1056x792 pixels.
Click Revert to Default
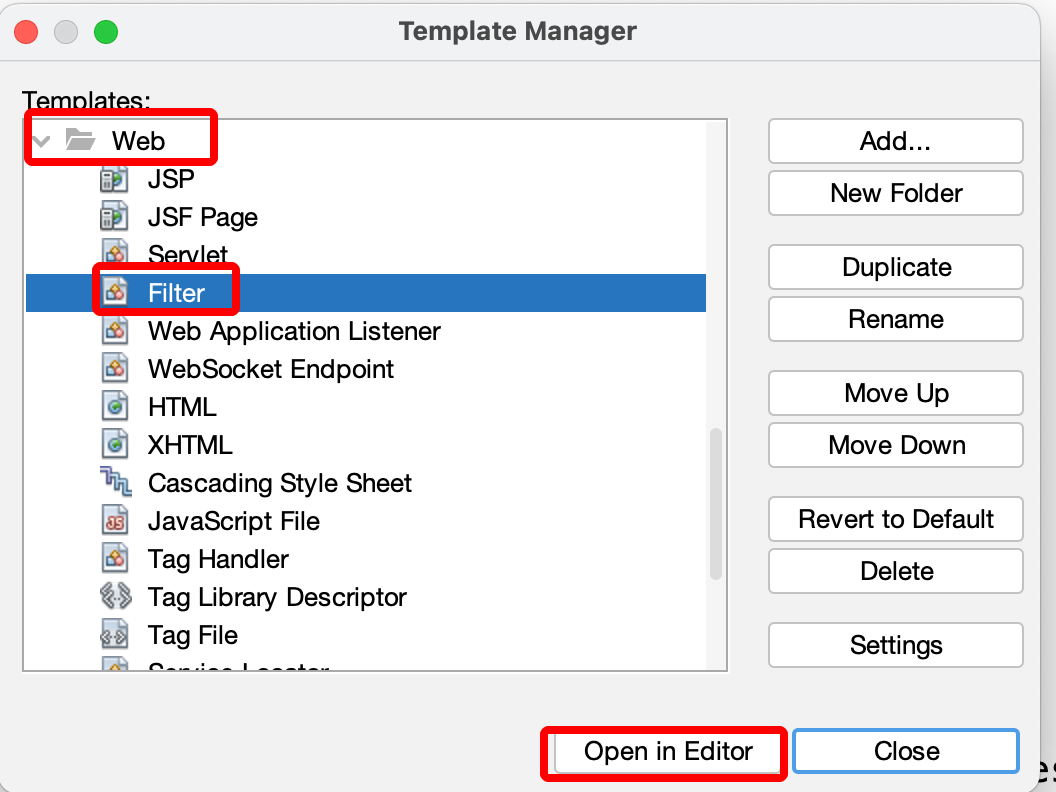pyautogui.click(x=896, y=520)
